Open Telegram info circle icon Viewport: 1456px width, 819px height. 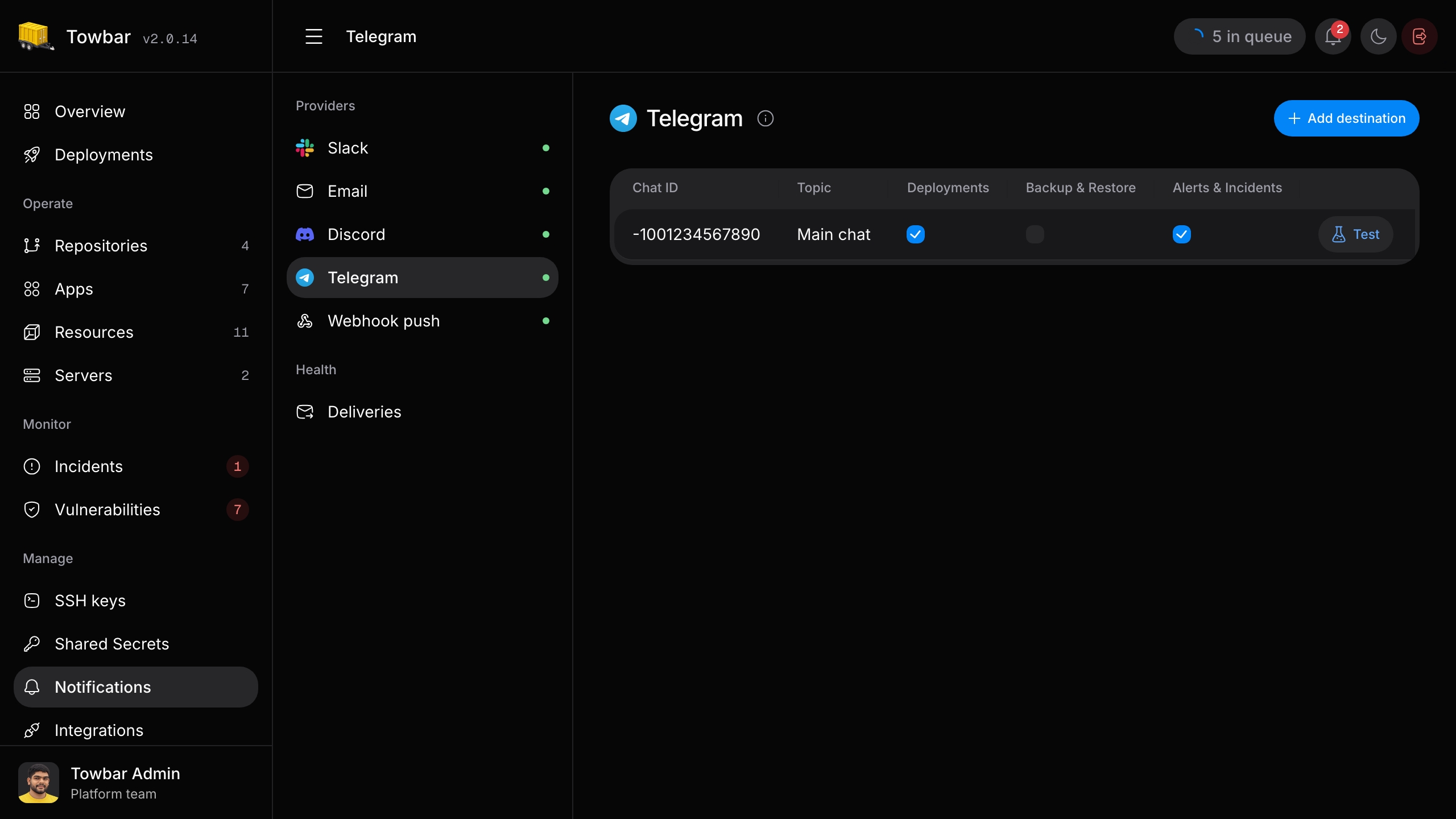tap(766, 118)
